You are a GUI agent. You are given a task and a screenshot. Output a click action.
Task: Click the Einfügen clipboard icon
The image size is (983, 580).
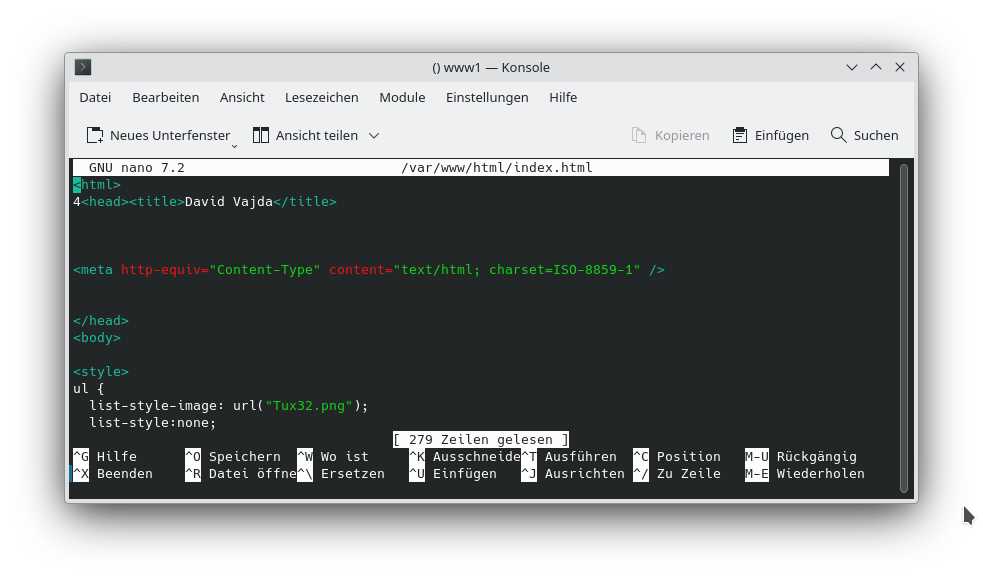click(738, 134)
